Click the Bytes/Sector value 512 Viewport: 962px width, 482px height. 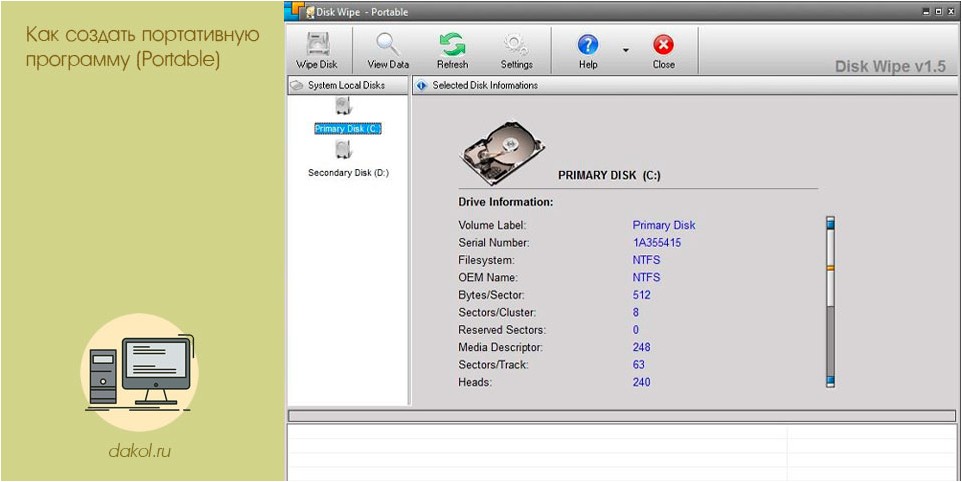641,295
